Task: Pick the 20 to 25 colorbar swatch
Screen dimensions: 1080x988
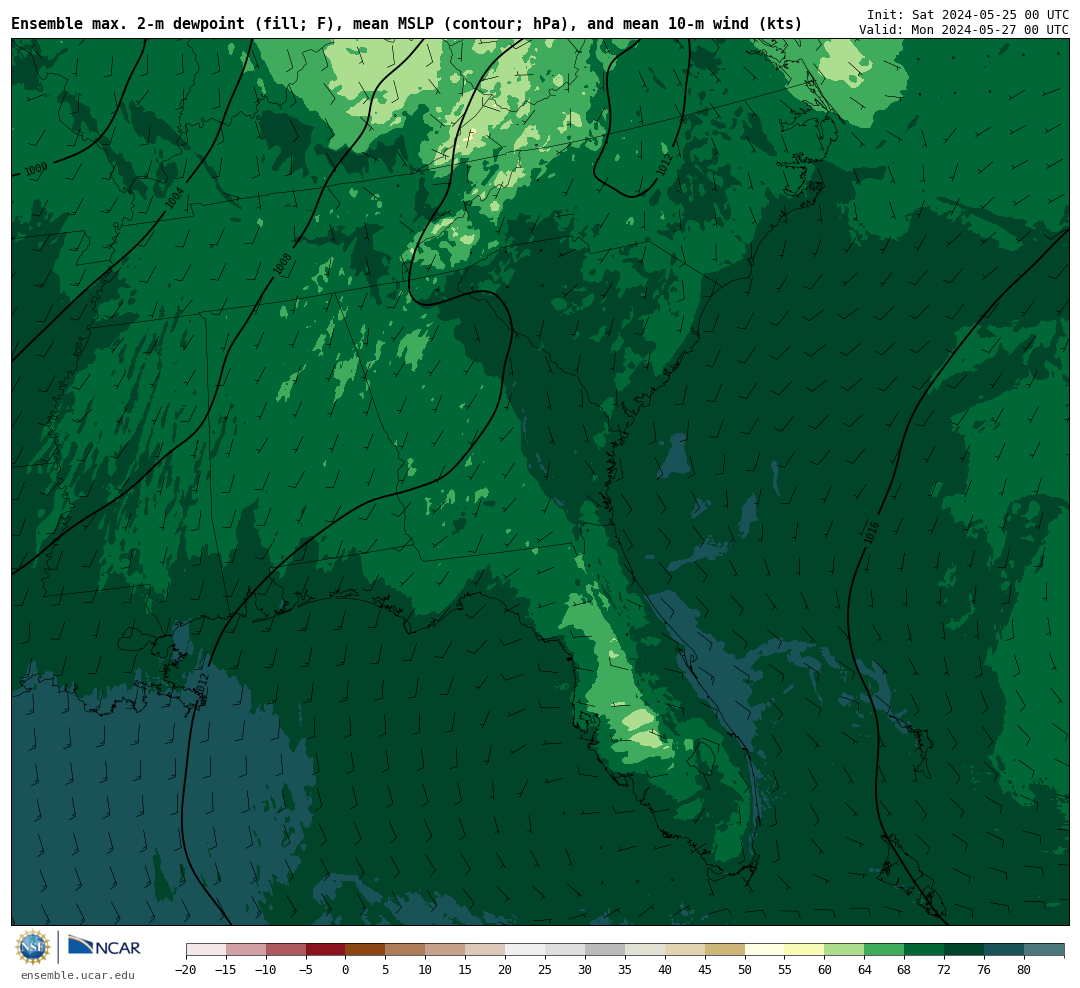Action: tap(526, 950)
